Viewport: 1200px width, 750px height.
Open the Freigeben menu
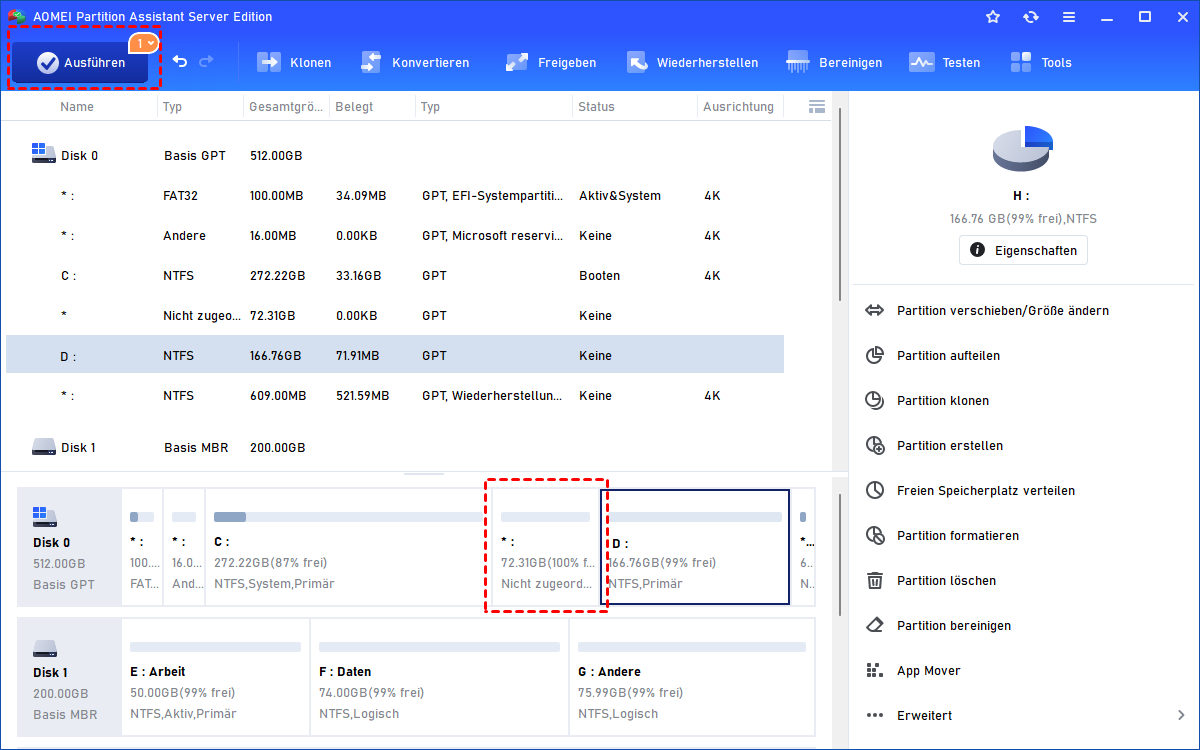pos(550,62)
